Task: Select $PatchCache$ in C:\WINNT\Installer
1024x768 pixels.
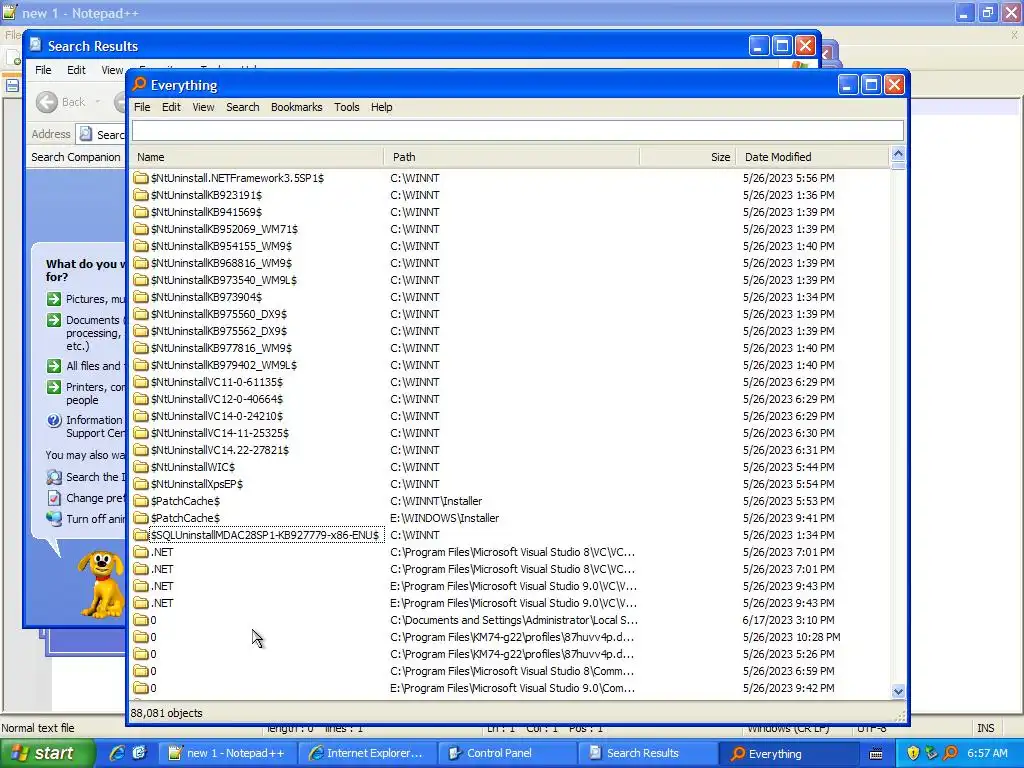Action: coord(185,501)
